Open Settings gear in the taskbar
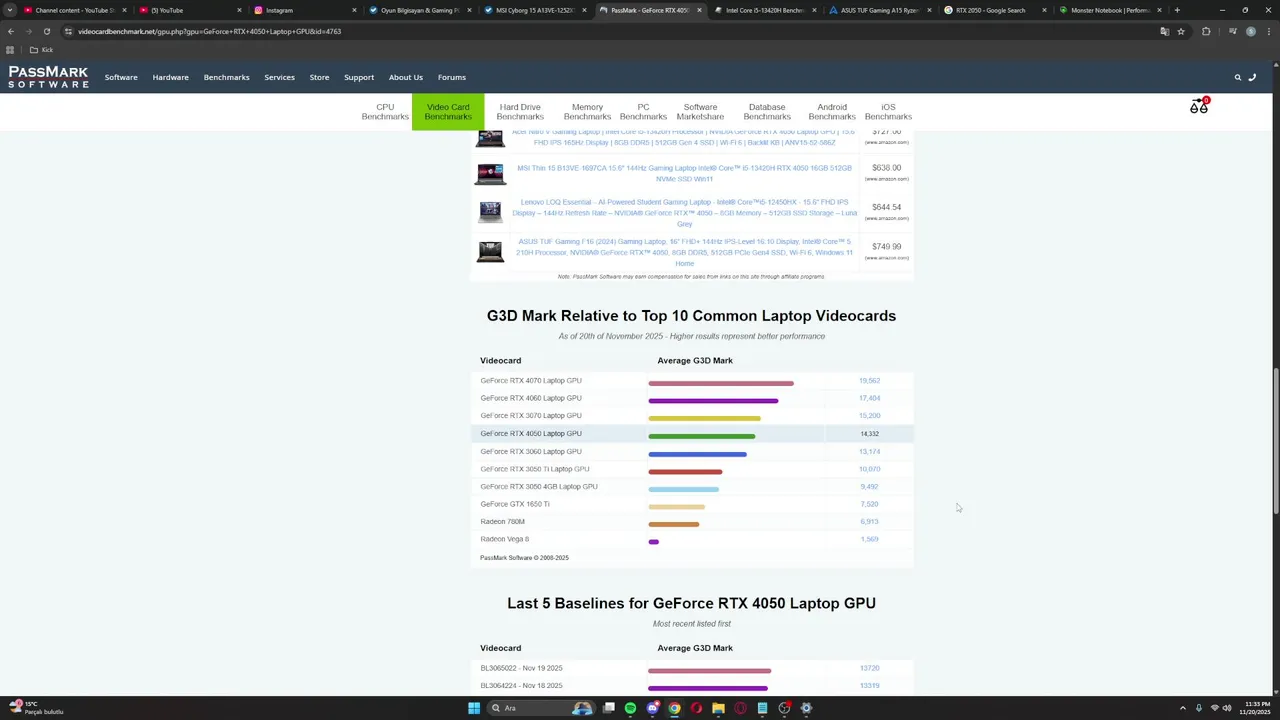 pos(806,708)
